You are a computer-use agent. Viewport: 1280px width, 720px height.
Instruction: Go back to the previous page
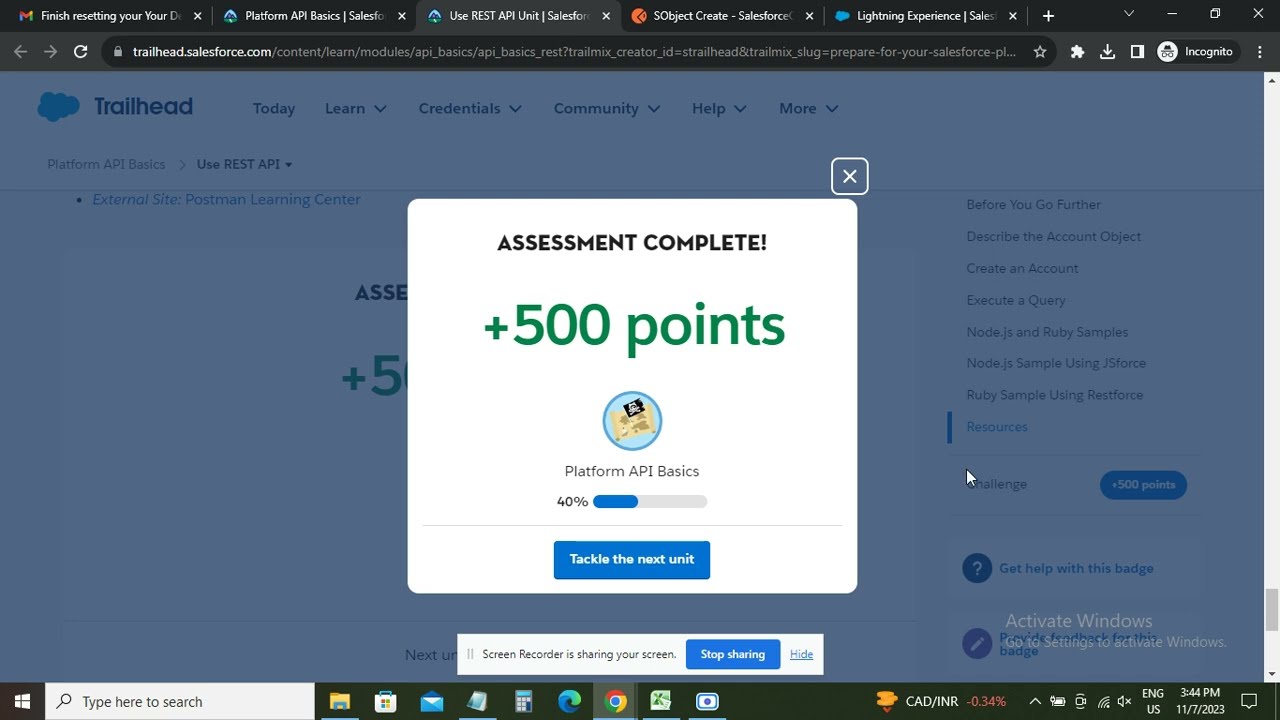click(21, 52)
